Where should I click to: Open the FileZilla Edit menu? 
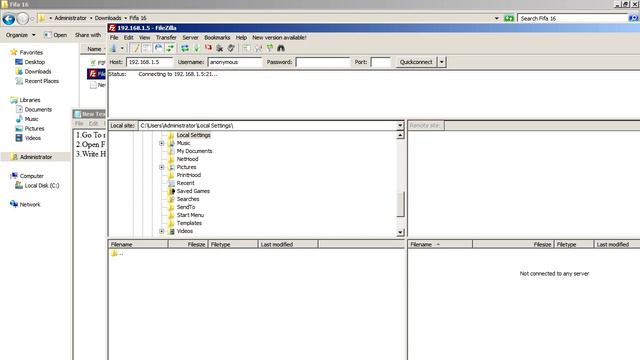129,37
